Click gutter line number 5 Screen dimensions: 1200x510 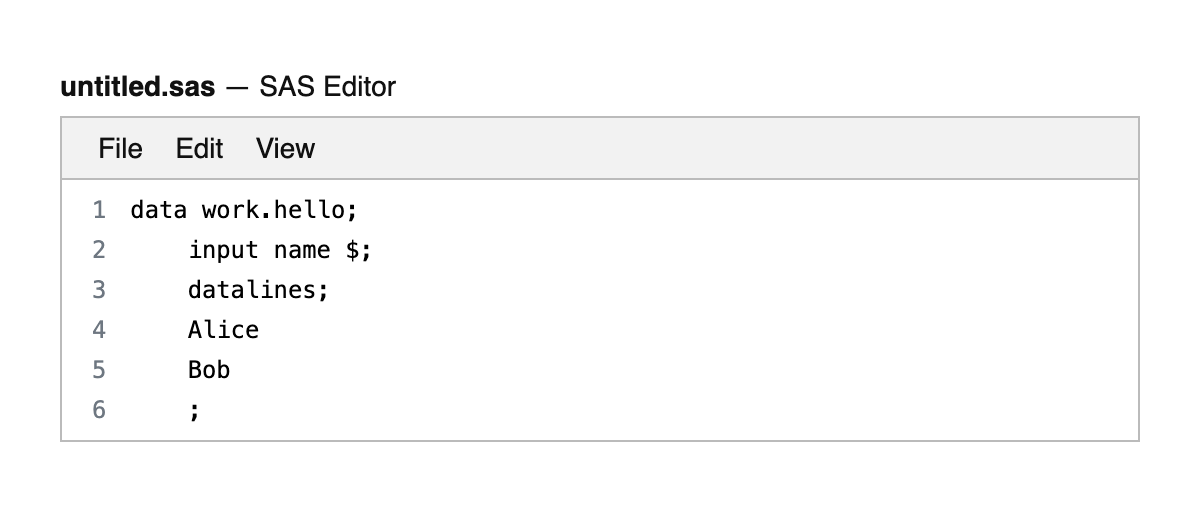[98, 370]
